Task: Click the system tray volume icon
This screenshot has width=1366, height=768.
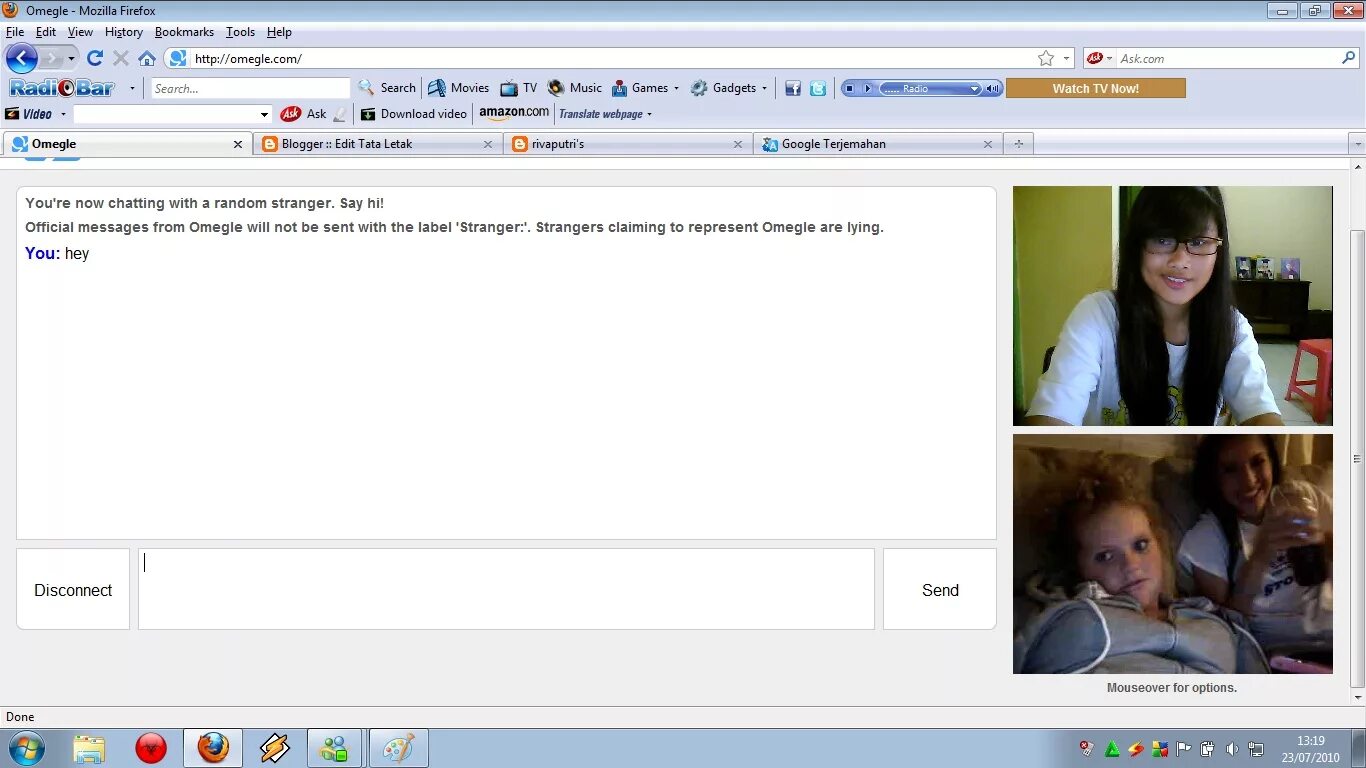Action: coord(1232,748)
